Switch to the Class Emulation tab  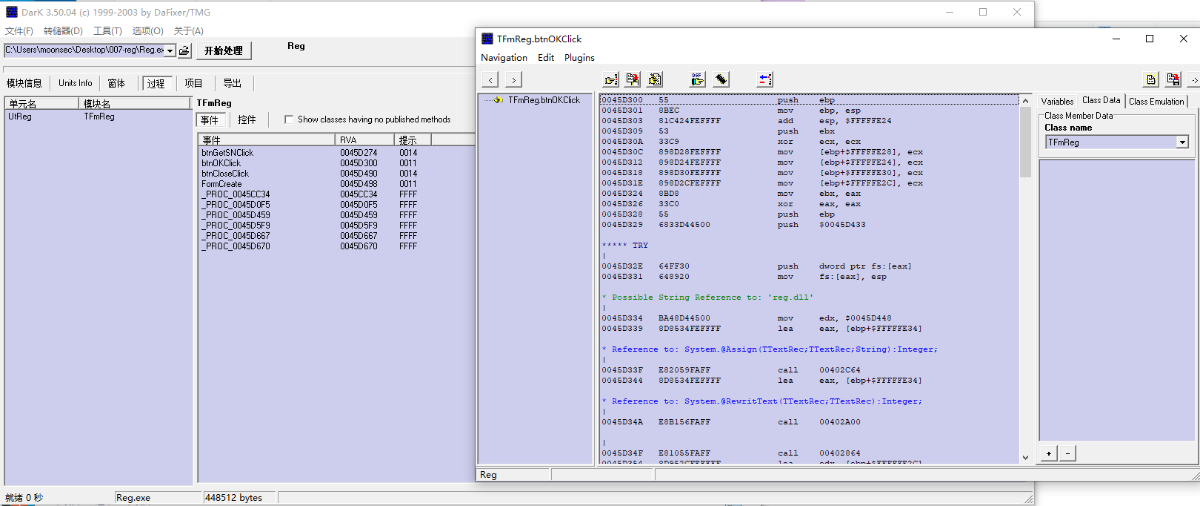[1156, 101]
